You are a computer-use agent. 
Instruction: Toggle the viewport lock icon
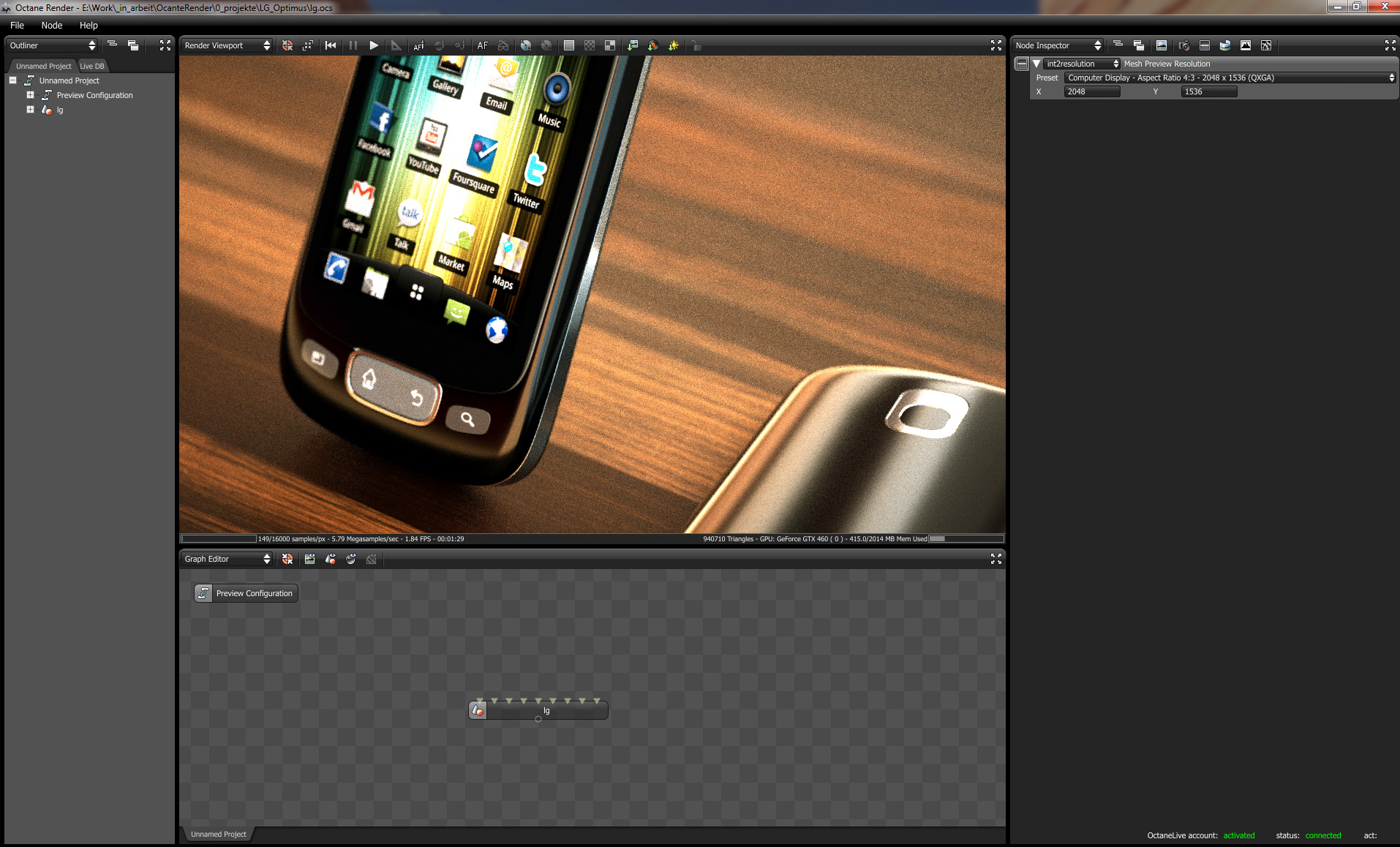[x=696, y=45]
